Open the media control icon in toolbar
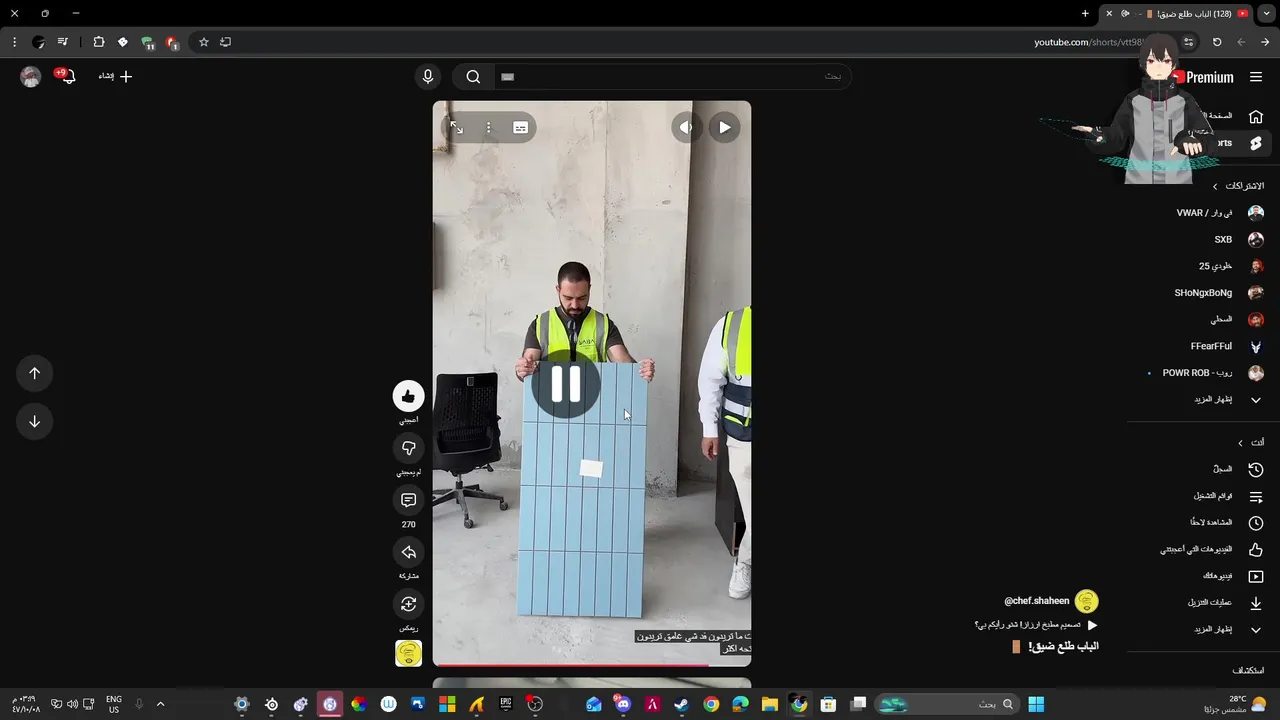The width and height of the screenshot is (1280, 720). pyautogui.click(x=63, y=42)
